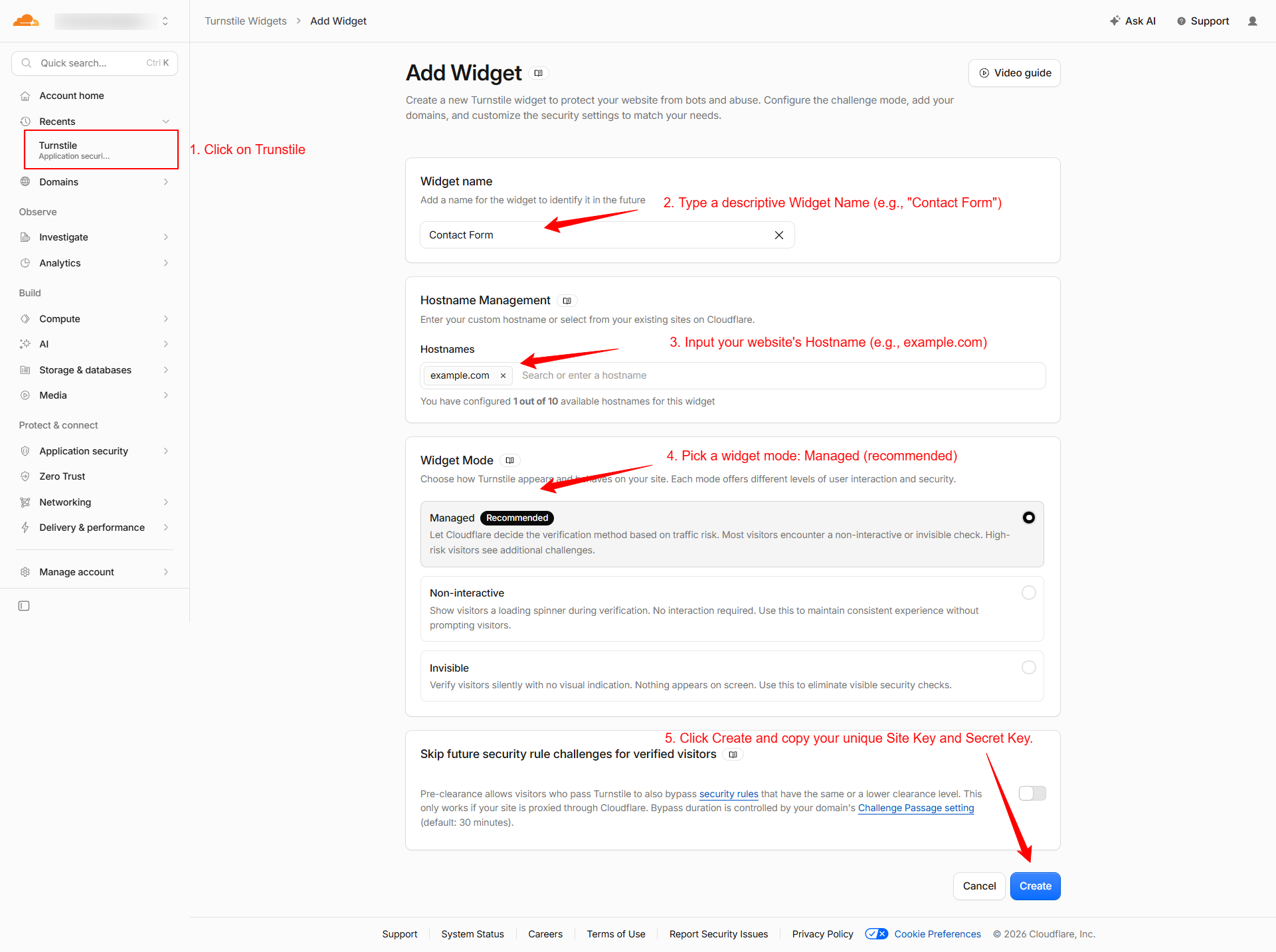Click the Account home house icon
Image resolution: width=1276 pixels, height=952 pixels.
click(x=25, y=96)
